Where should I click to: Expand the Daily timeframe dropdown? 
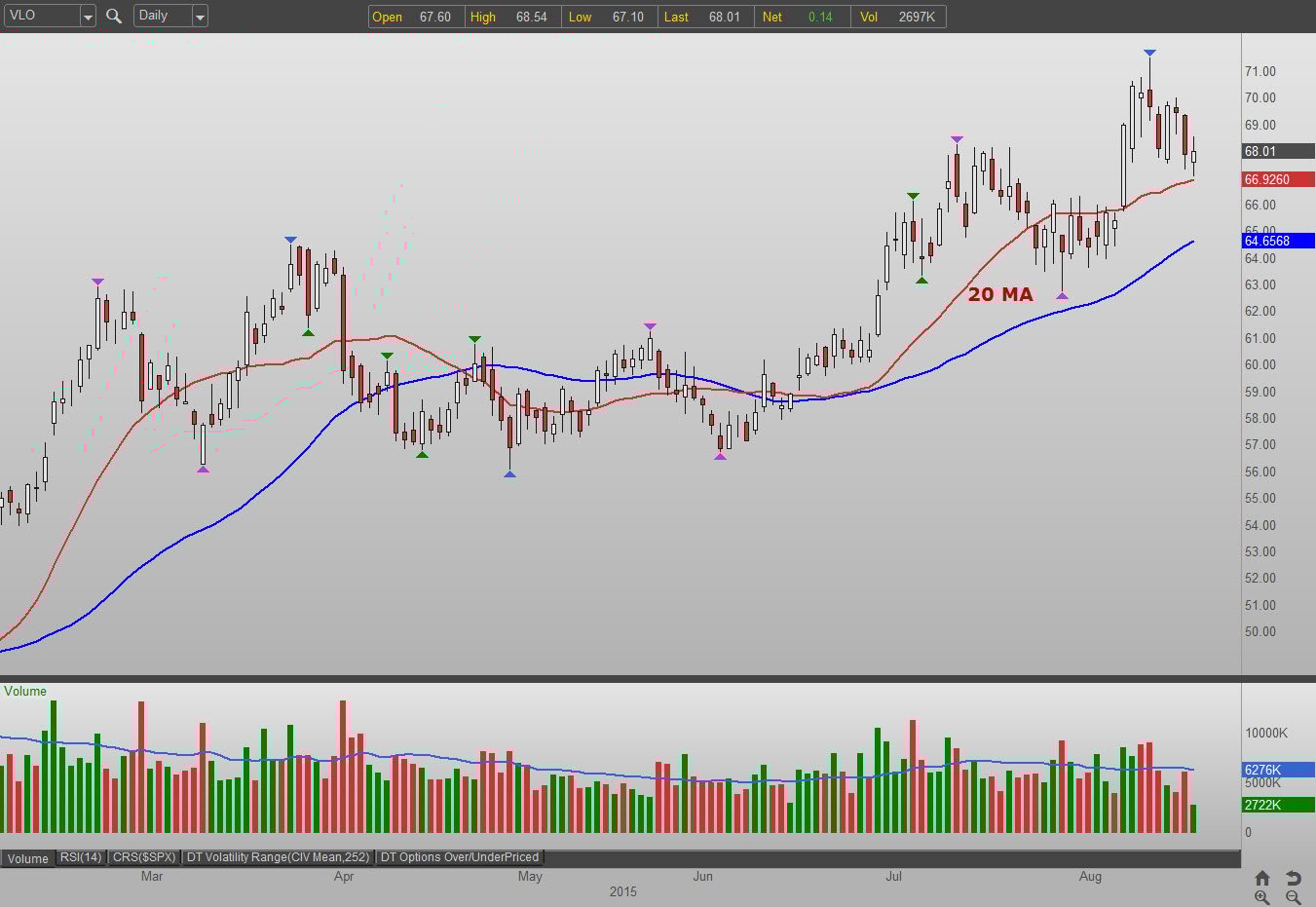(200, 17)
